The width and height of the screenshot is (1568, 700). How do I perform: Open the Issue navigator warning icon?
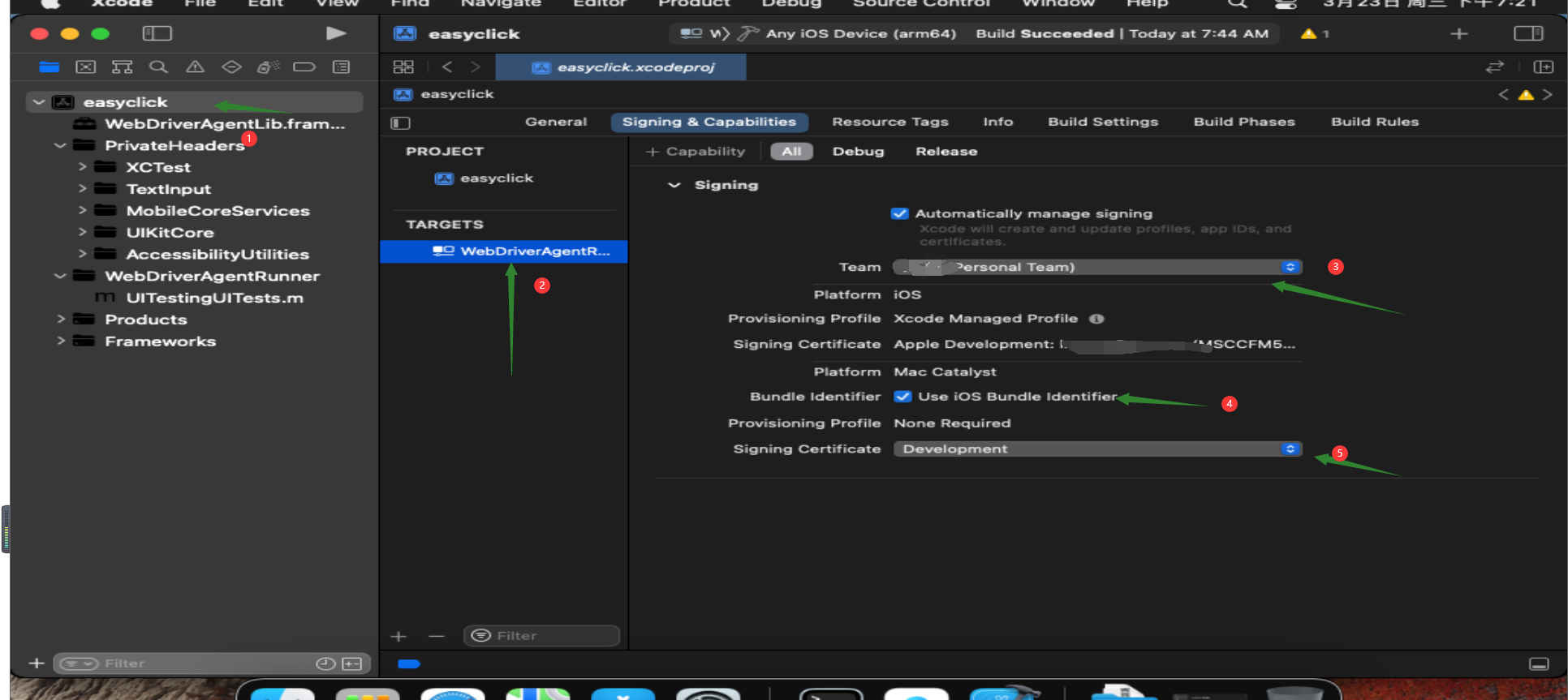point(196,67)
